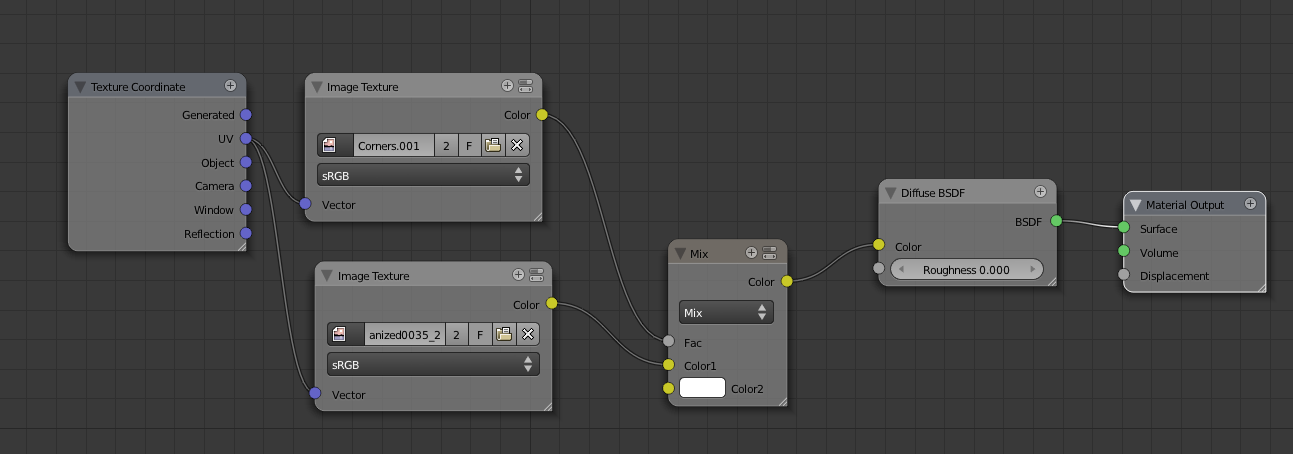Click plus icon on Corners.001 Image Texture node
1293x454 pixels.
coord(507,86)
